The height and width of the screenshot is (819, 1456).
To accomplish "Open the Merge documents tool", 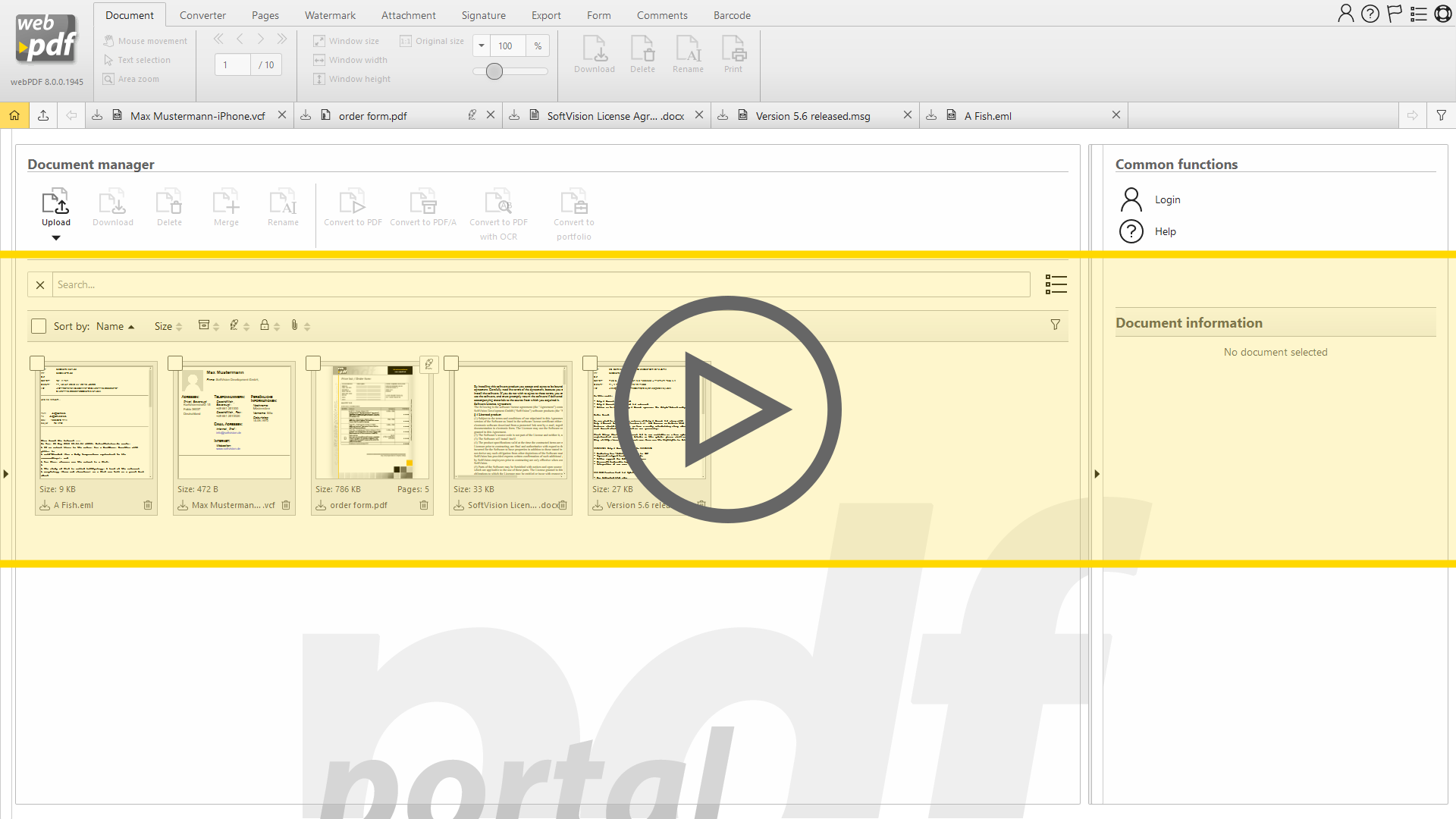I will click(x=225, y=206).
